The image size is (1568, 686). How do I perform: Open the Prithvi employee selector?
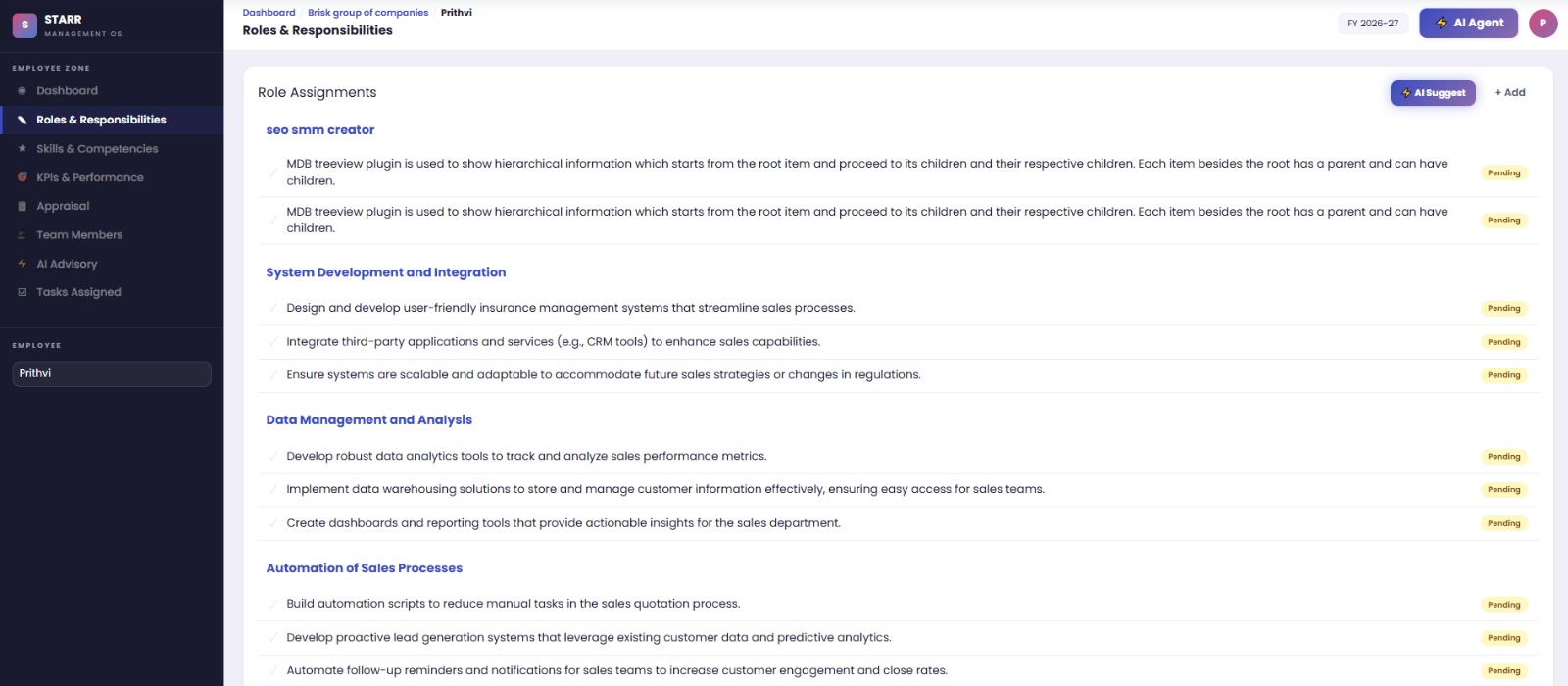click(x=112, y=373)
